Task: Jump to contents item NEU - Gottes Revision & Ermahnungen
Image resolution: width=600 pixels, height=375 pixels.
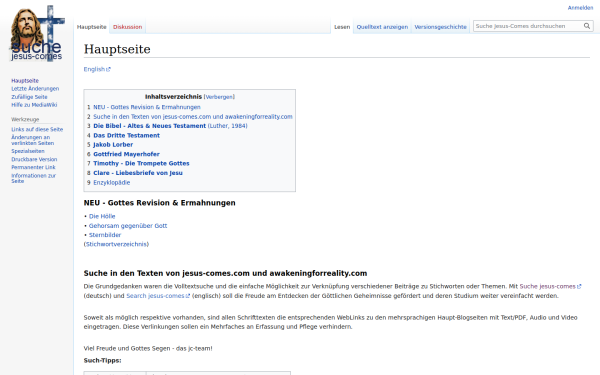Action: point(147,107)
